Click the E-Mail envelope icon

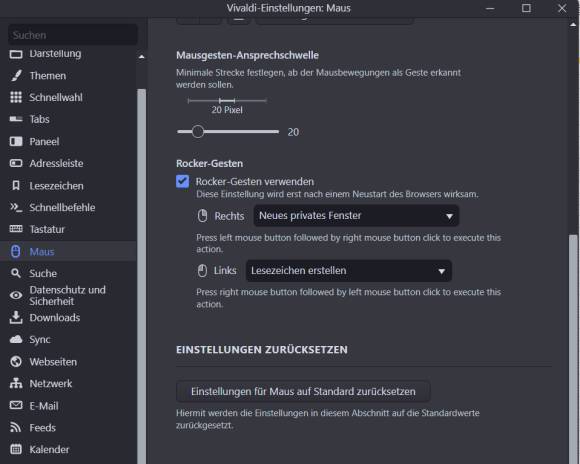16,406
